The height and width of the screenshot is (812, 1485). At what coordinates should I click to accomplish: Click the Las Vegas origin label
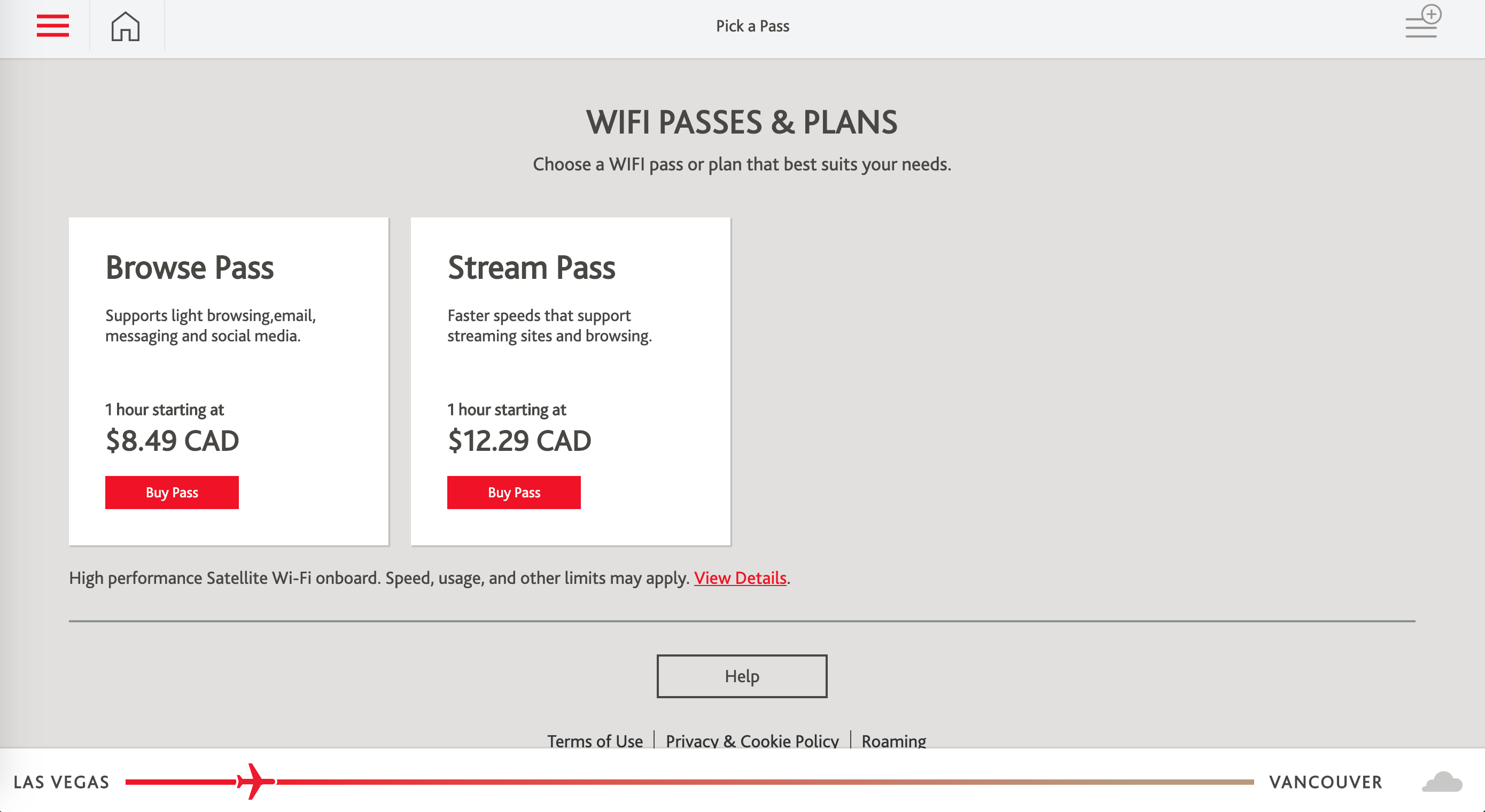(61, 782)
